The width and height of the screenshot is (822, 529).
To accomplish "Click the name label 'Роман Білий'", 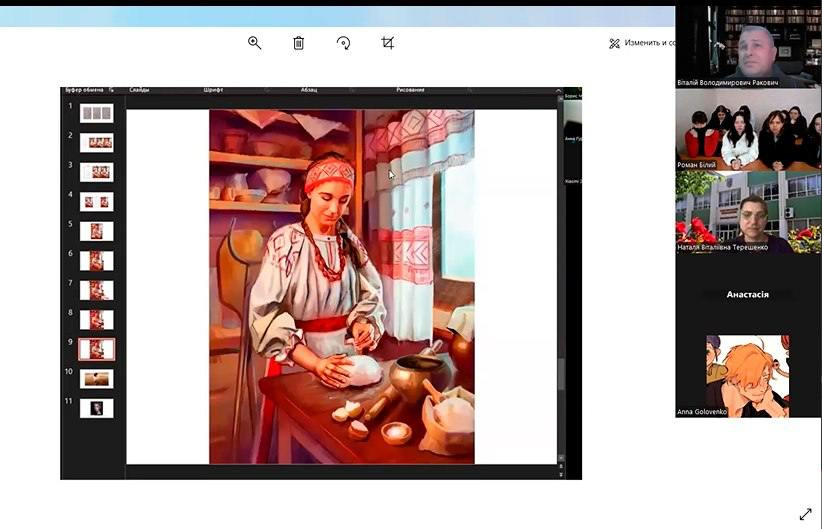I will (x=696, y=165).
